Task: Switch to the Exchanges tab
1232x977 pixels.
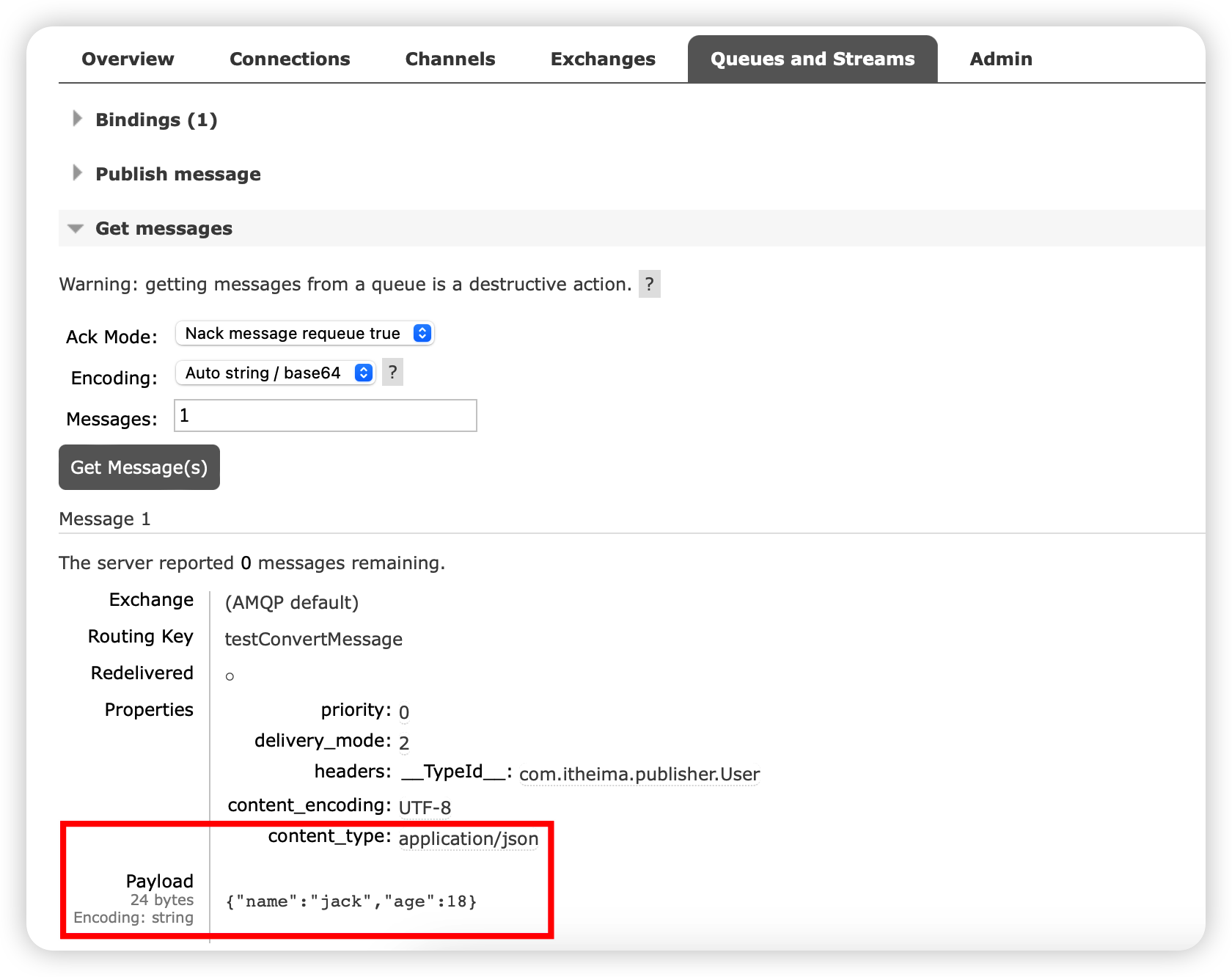Action: point(603,59)
